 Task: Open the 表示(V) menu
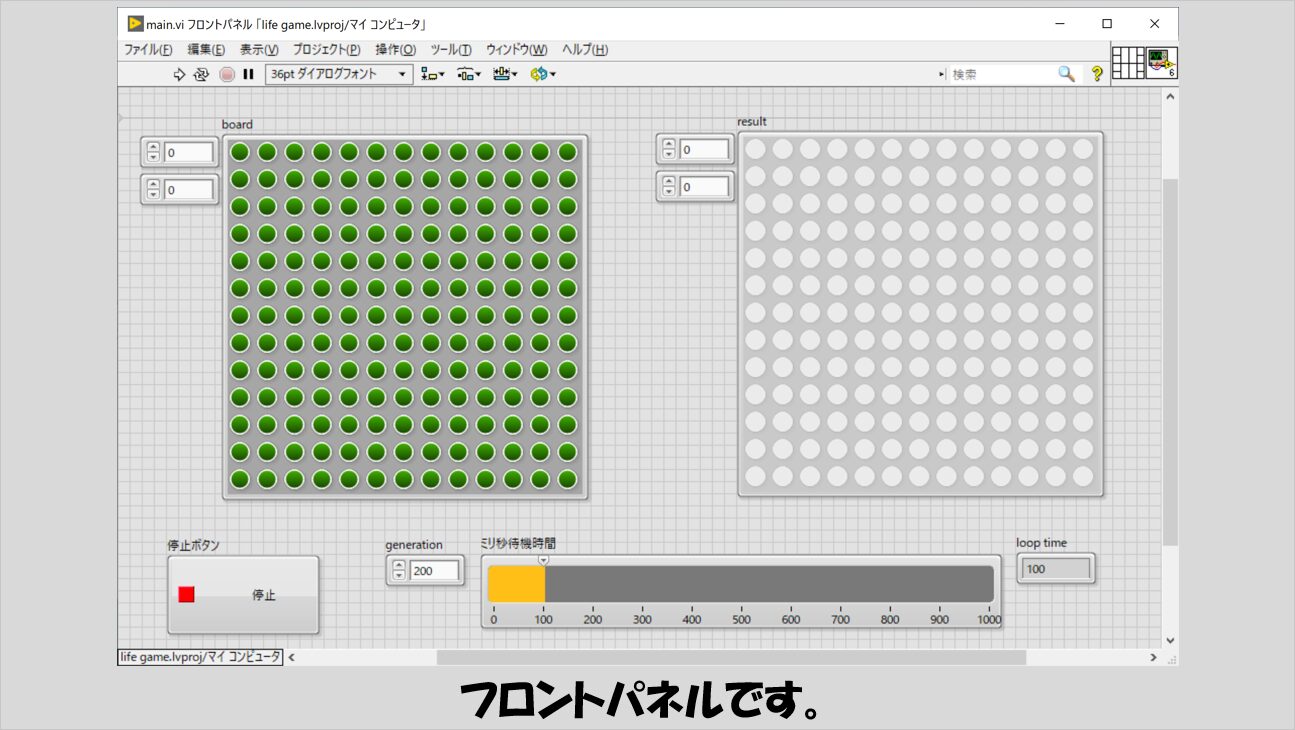259,50
